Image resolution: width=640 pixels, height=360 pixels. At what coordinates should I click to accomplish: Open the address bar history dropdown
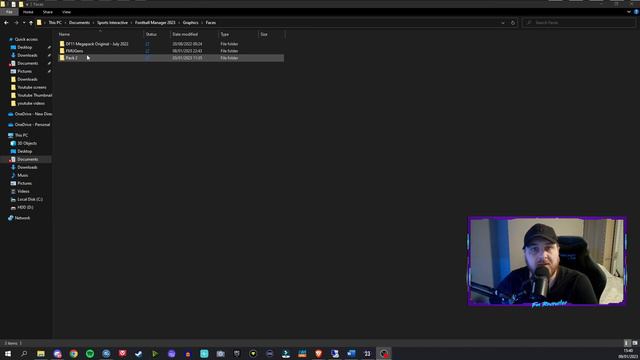pos(503,23)
